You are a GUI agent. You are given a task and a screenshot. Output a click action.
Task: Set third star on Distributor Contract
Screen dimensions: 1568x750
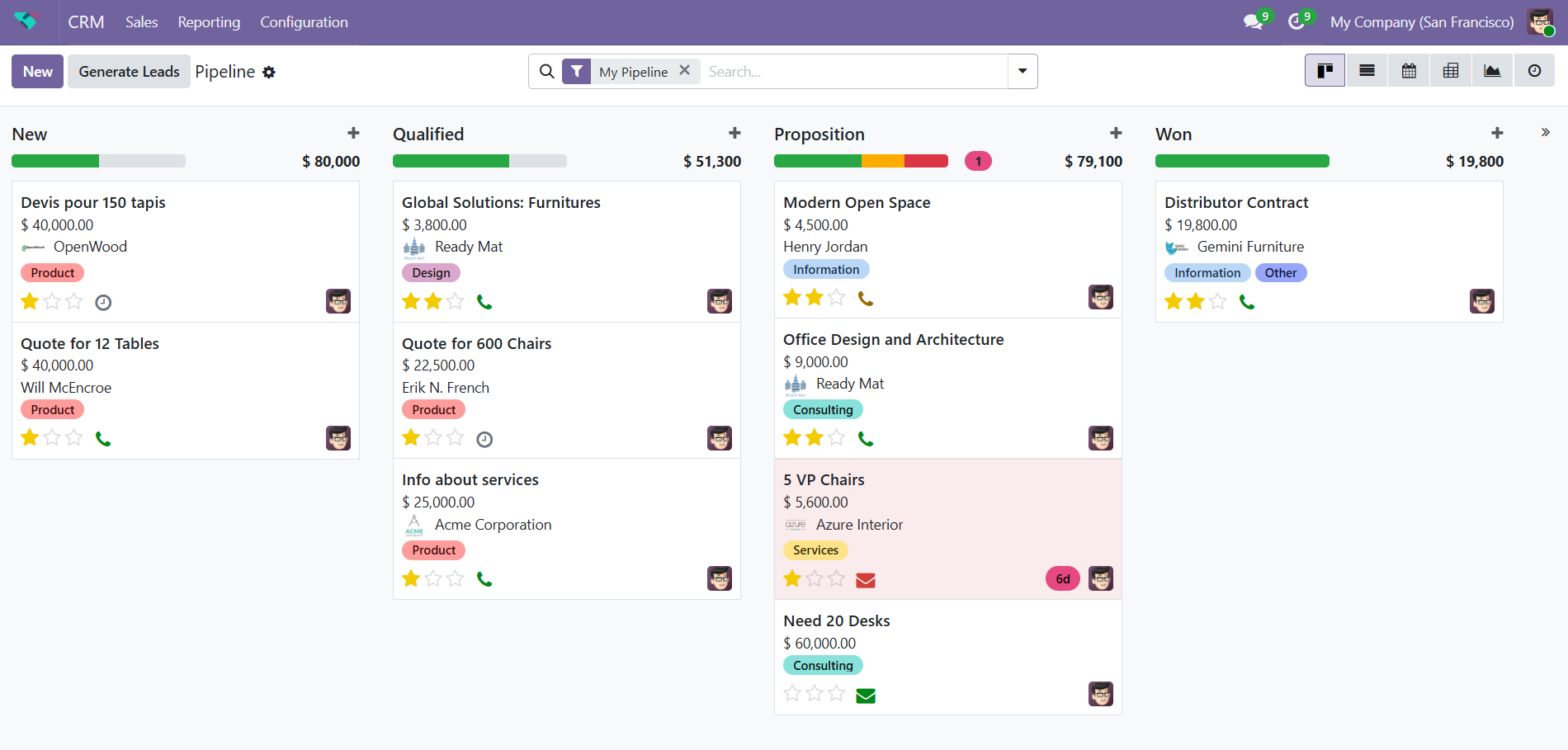1218,301
